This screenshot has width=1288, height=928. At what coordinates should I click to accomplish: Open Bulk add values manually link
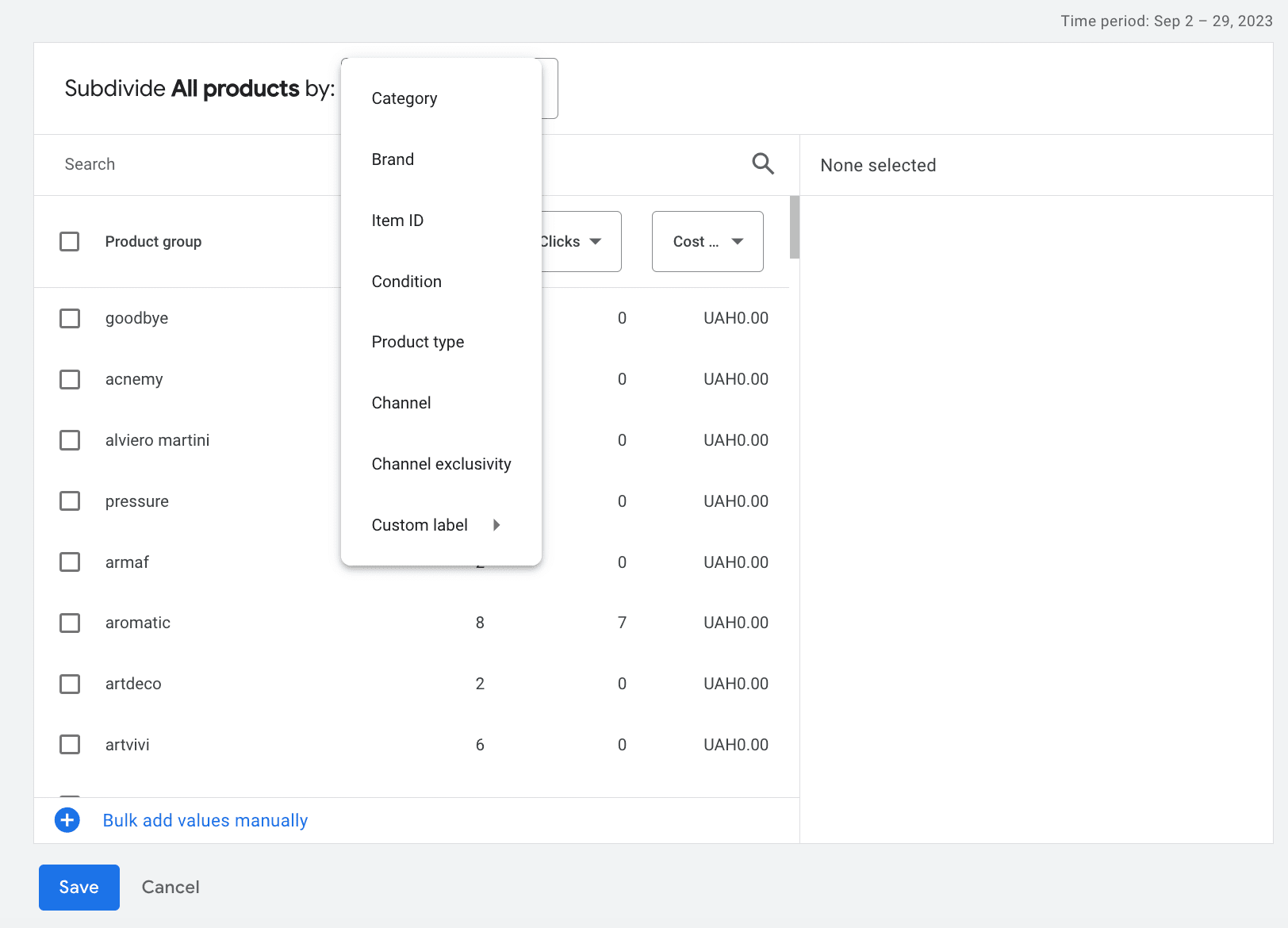(205, 821)
